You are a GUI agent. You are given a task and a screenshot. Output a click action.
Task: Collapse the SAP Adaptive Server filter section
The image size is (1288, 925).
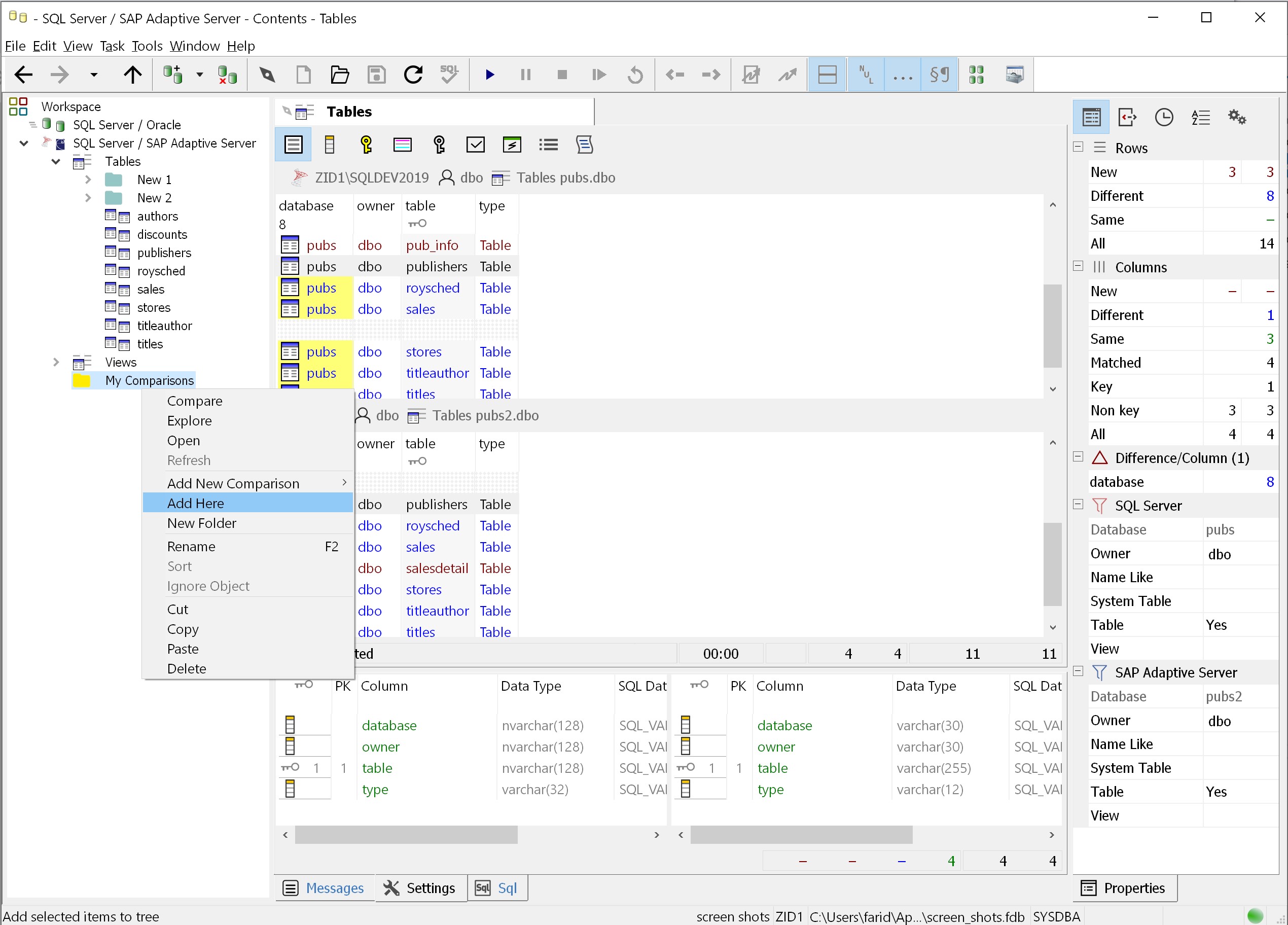(1079, 672)
